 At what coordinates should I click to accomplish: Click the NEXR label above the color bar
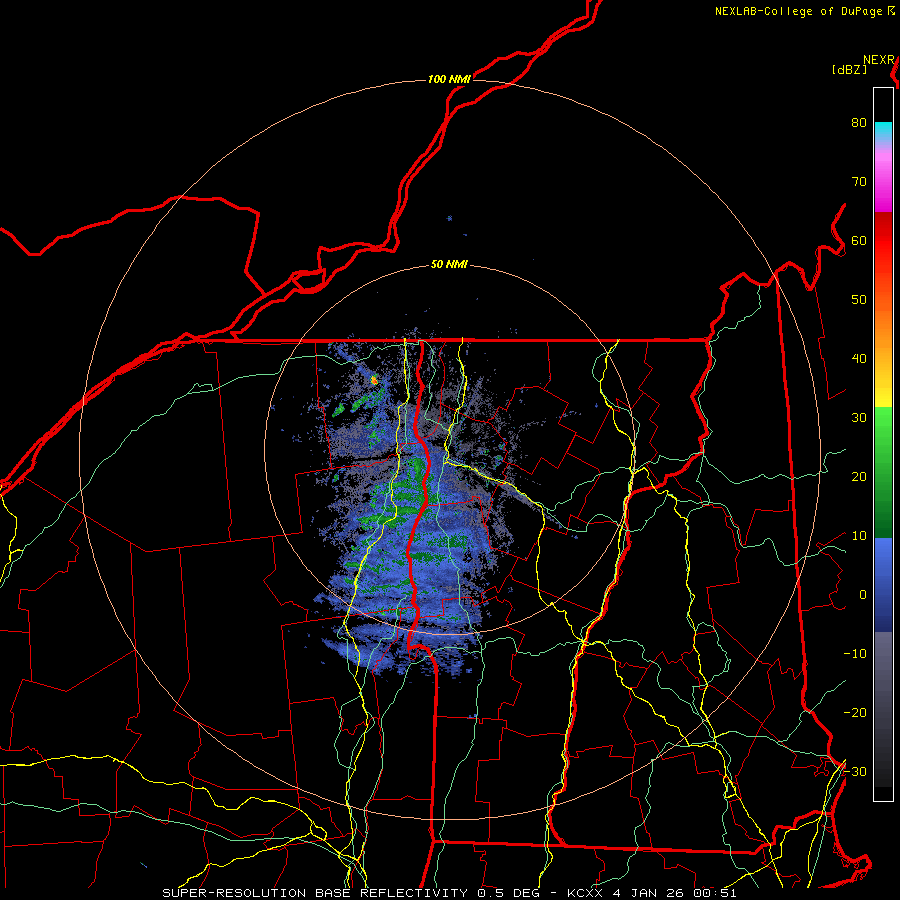pyautogui.click(x=879, y=60)
